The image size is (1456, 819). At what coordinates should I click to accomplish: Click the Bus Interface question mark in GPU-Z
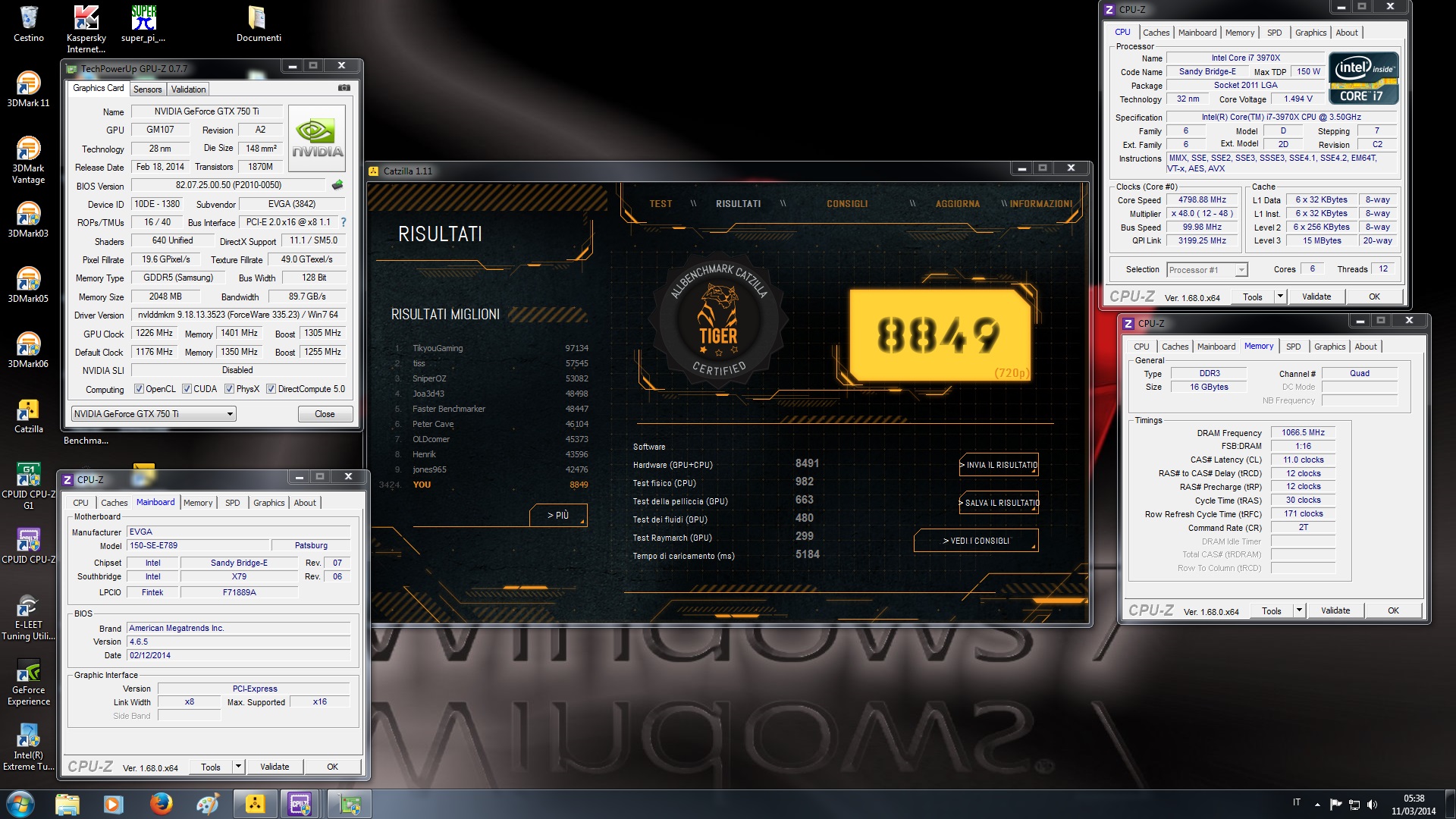pos(344,222)
